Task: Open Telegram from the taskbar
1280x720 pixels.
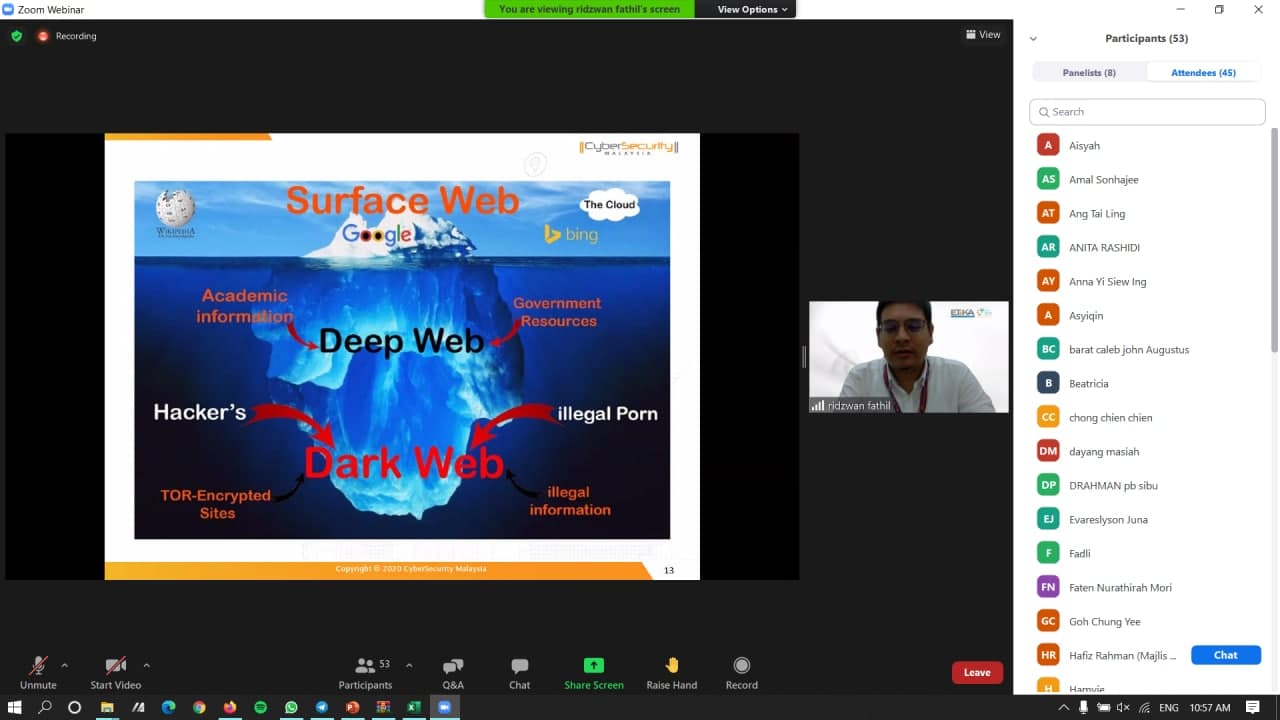Action: coord(322,707)
